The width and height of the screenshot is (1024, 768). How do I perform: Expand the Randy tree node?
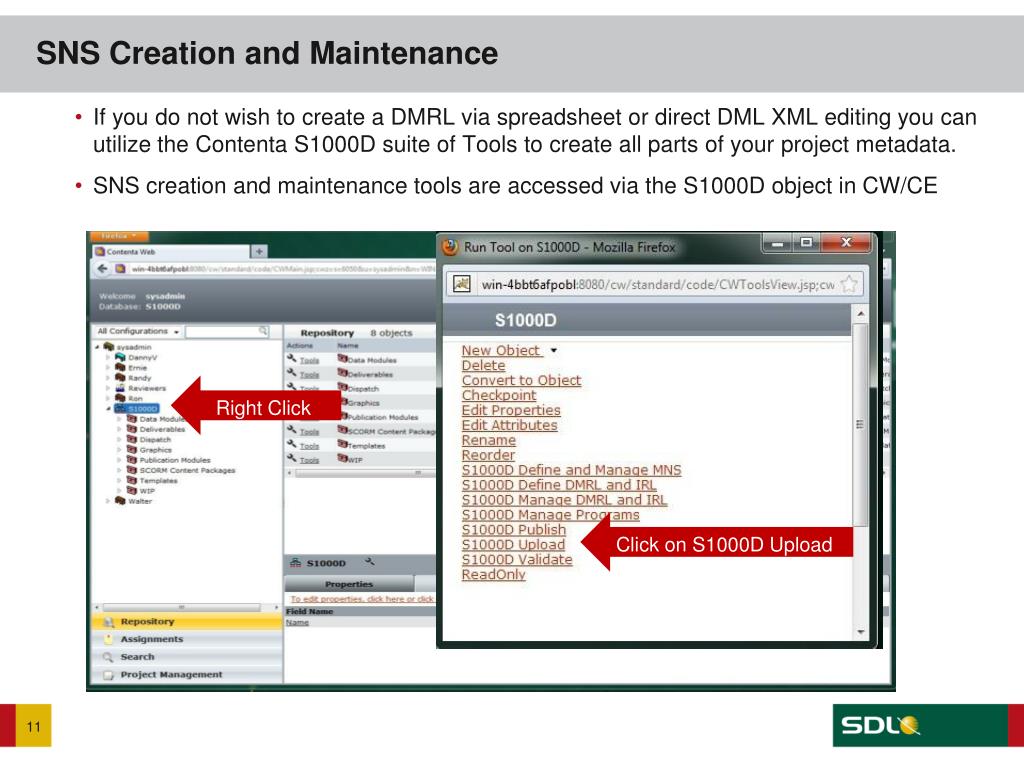click(108, 377)
